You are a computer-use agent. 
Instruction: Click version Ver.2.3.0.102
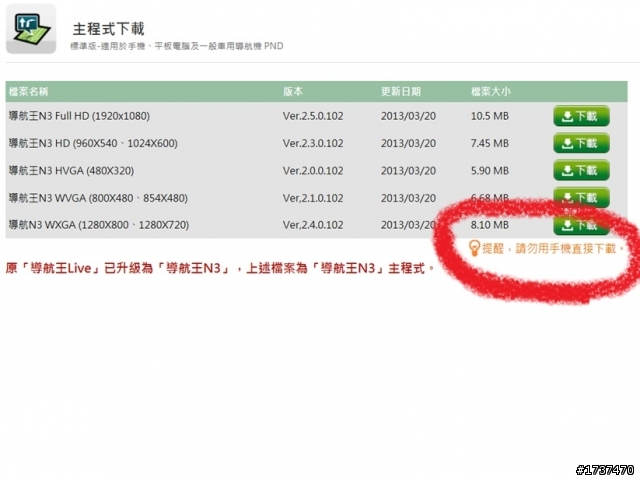click(313, 143)
